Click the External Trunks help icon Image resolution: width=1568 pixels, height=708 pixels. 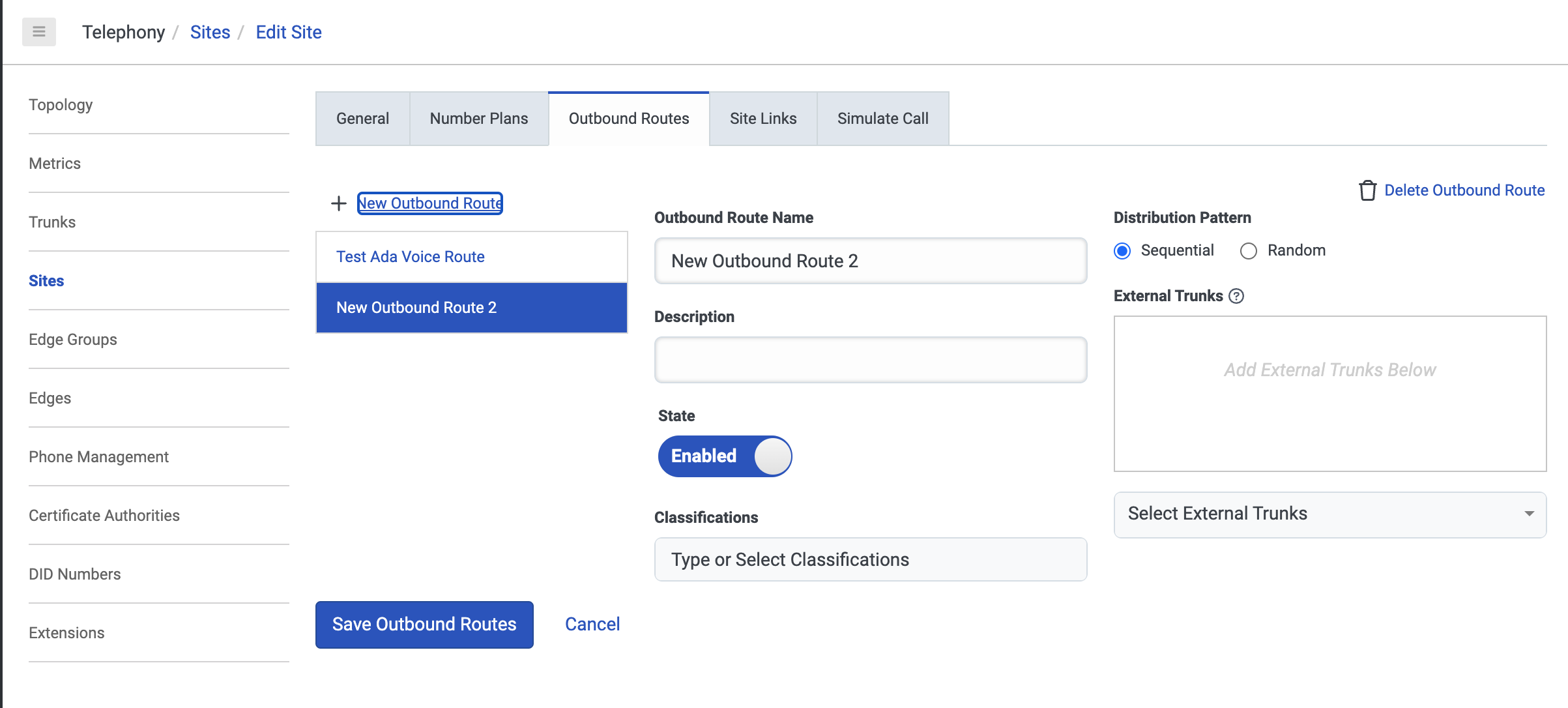click(x=1236, y=296)
